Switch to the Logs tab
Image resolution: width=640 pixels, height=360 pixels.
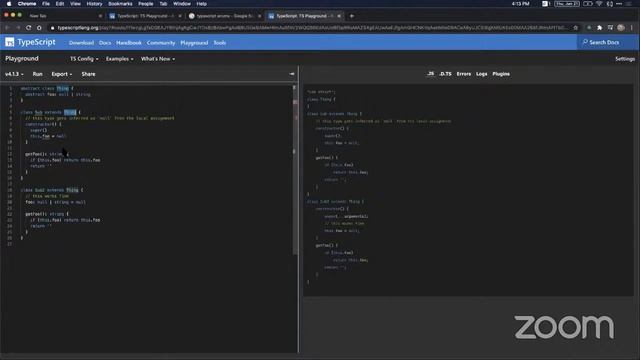482,74
